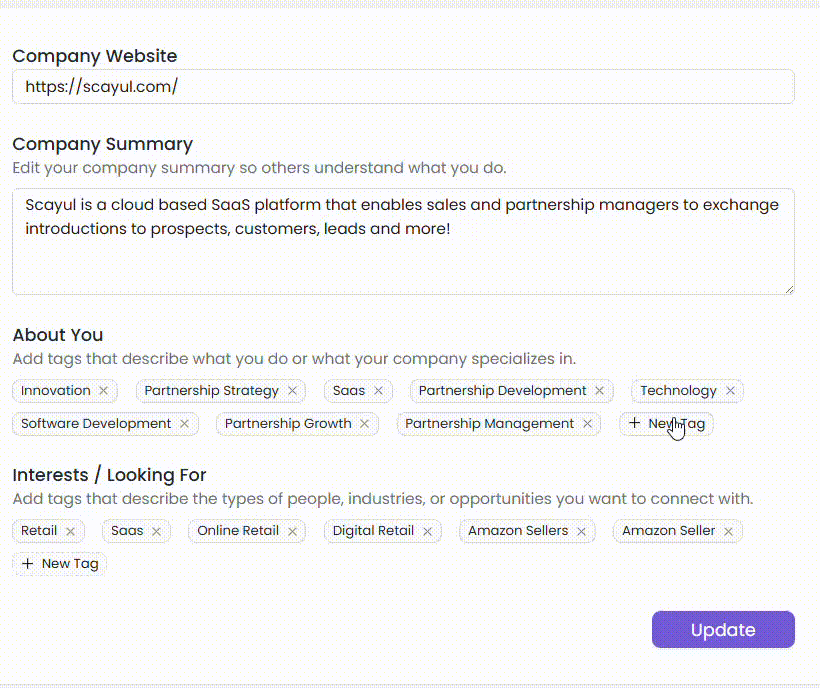Screen dimensions: 820x688
Task: Click the Update button
Action: coord(723,630)
